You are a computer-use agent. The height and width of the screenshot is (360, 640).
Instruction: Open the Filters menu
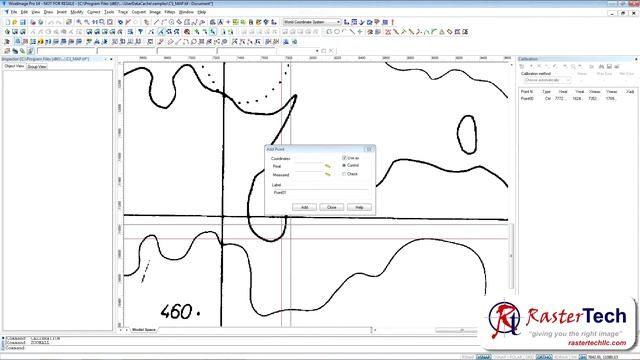coord(169,12)
